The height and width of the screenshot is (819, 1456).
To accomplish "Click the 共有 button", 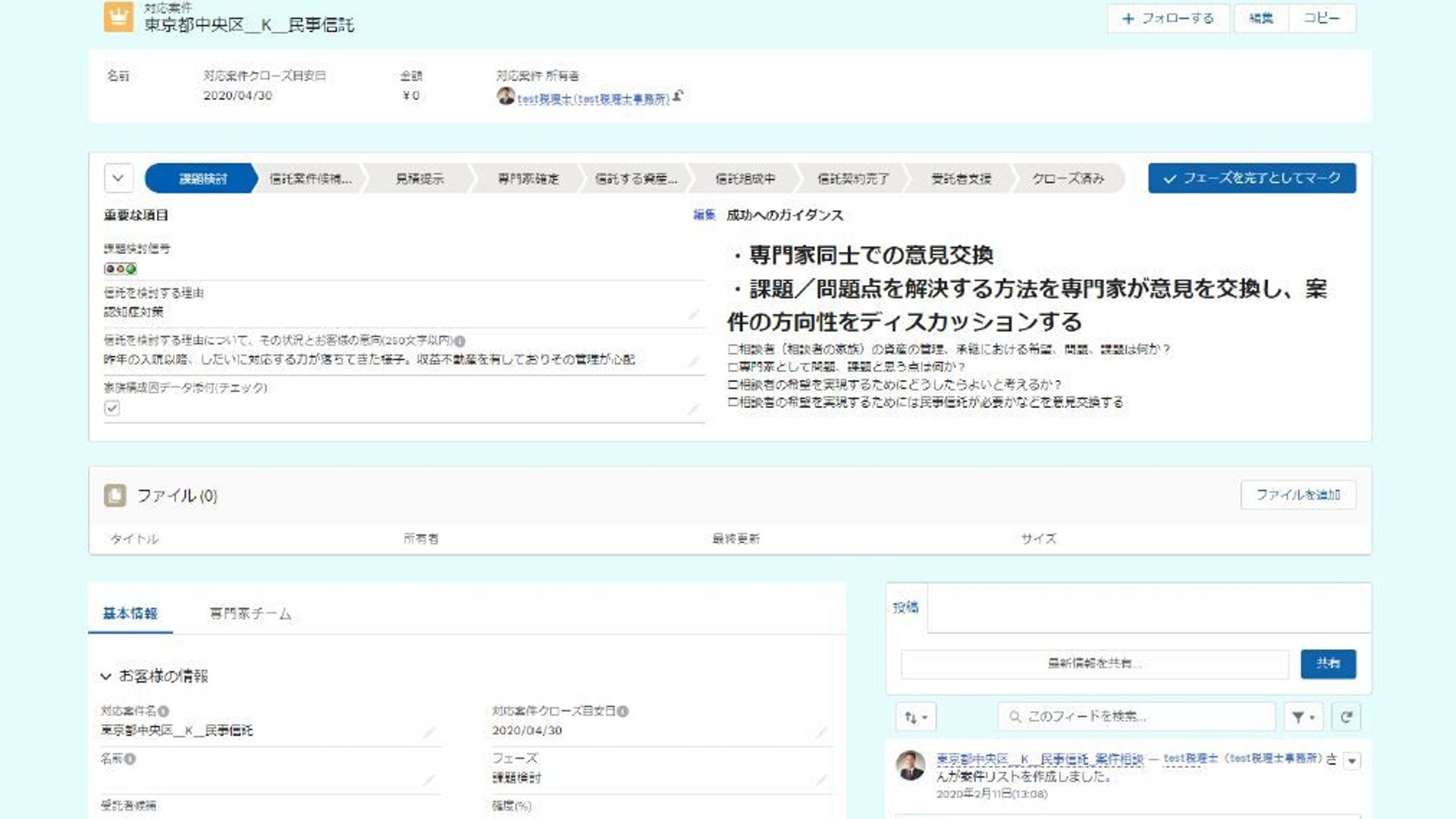I will 1329,664.
